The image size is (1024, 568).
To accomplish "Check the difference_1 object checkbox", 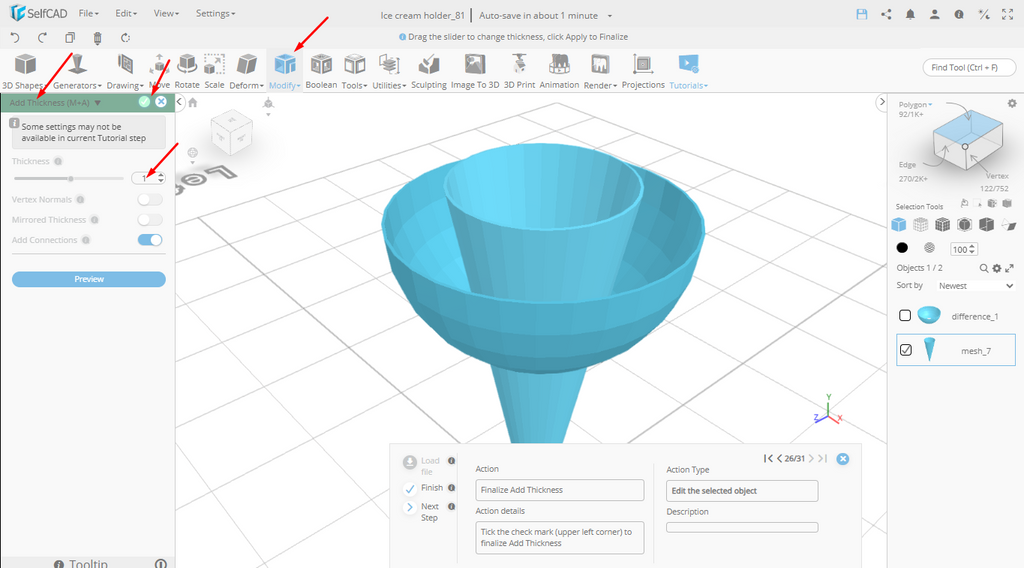I will coord(904,315).
